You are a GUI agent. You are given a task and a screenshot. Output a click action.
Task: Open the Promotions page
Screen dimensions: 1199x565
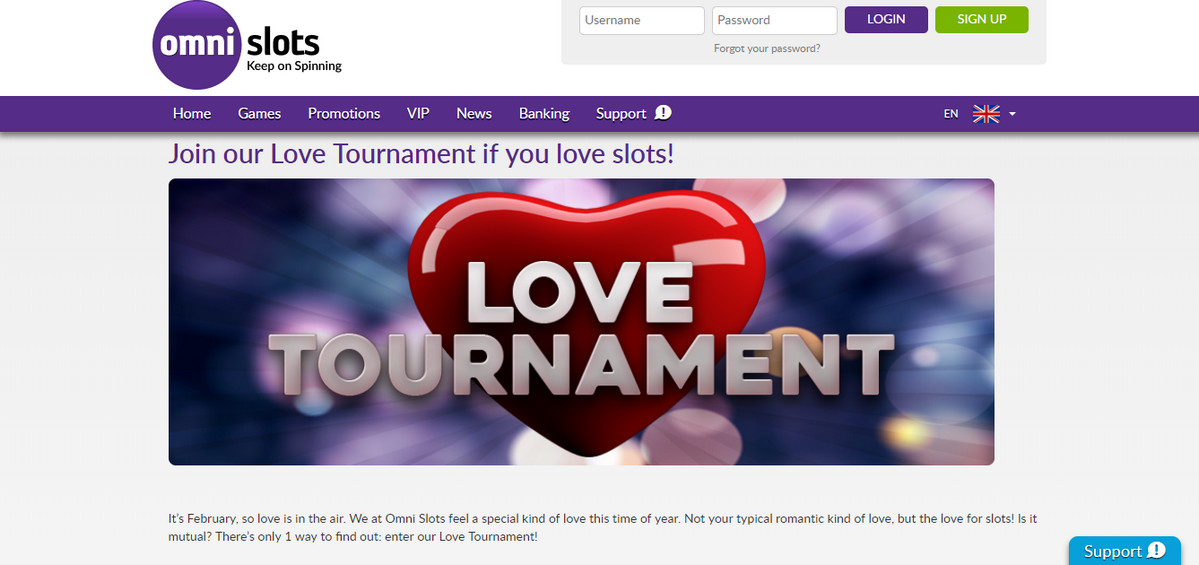(344, 113)
